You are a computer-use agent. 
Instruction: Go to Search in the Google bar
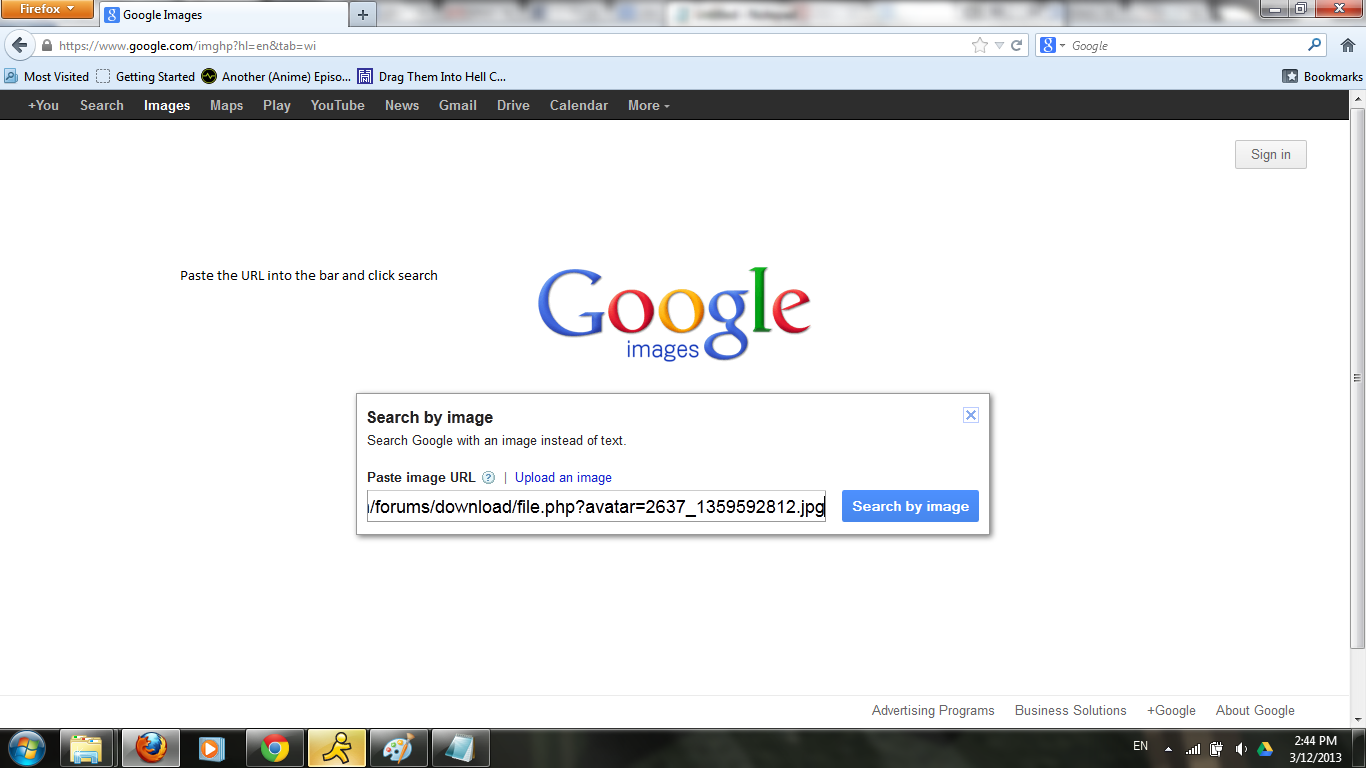click(x=102, y=105)
